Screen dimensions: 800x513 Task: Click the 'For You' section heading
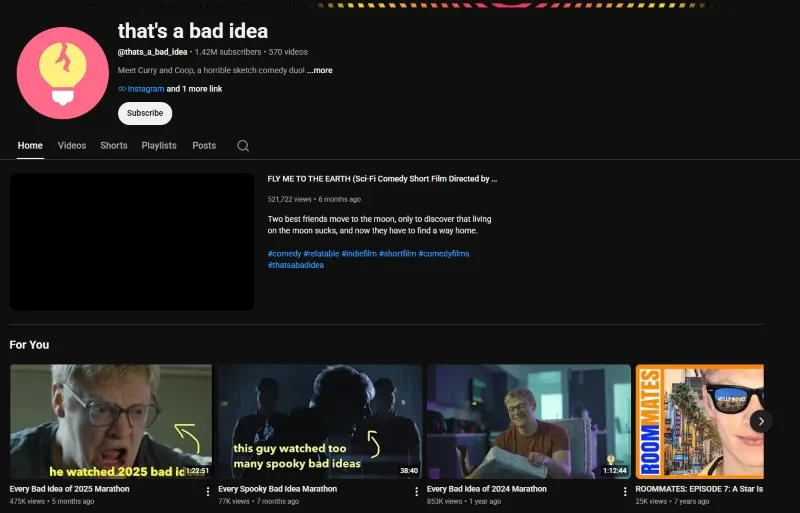[x=29, y=345]
